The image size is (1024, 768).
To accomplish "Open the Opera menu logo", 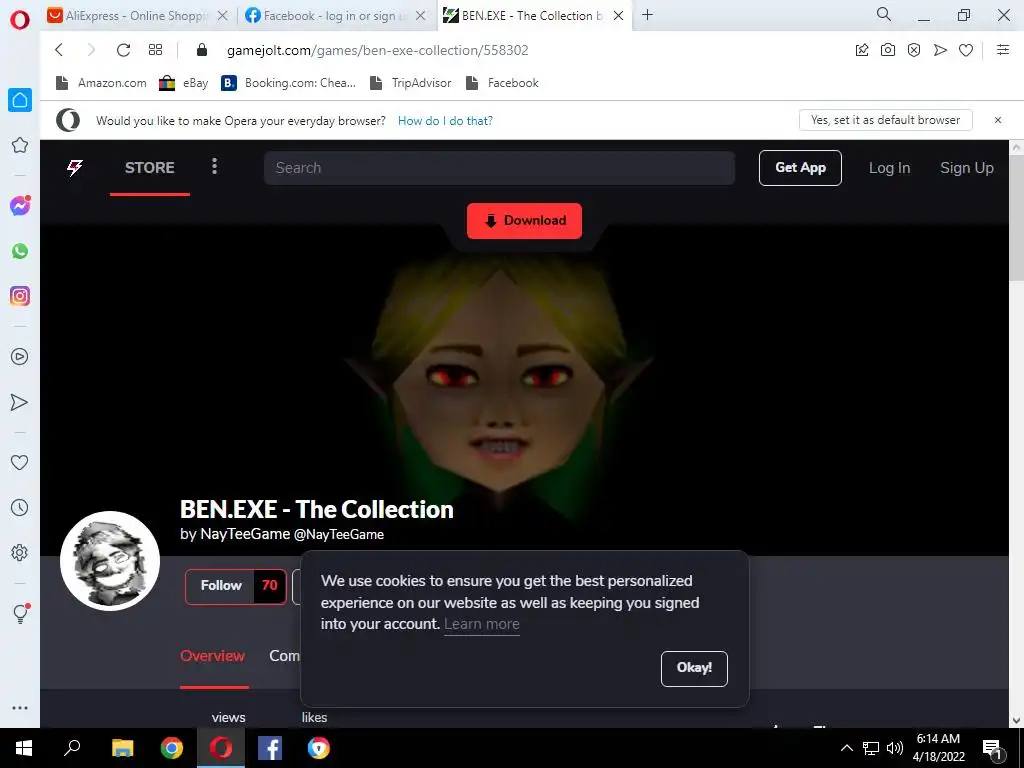I will (x=20, y=20).
